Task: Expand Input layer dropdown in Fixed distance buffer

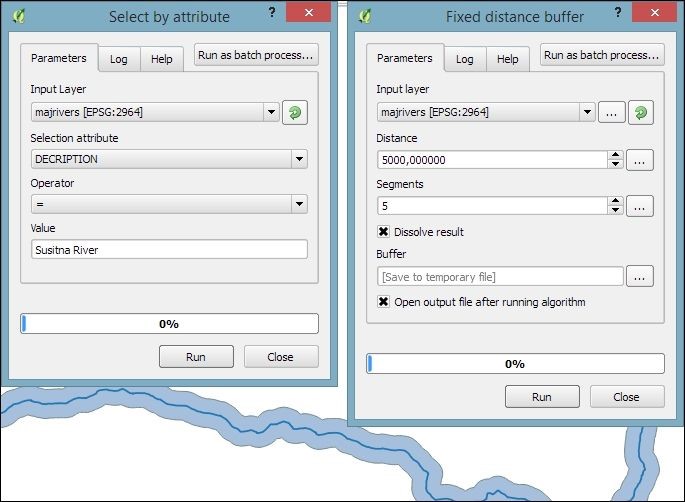Action: tap(587, 113)
